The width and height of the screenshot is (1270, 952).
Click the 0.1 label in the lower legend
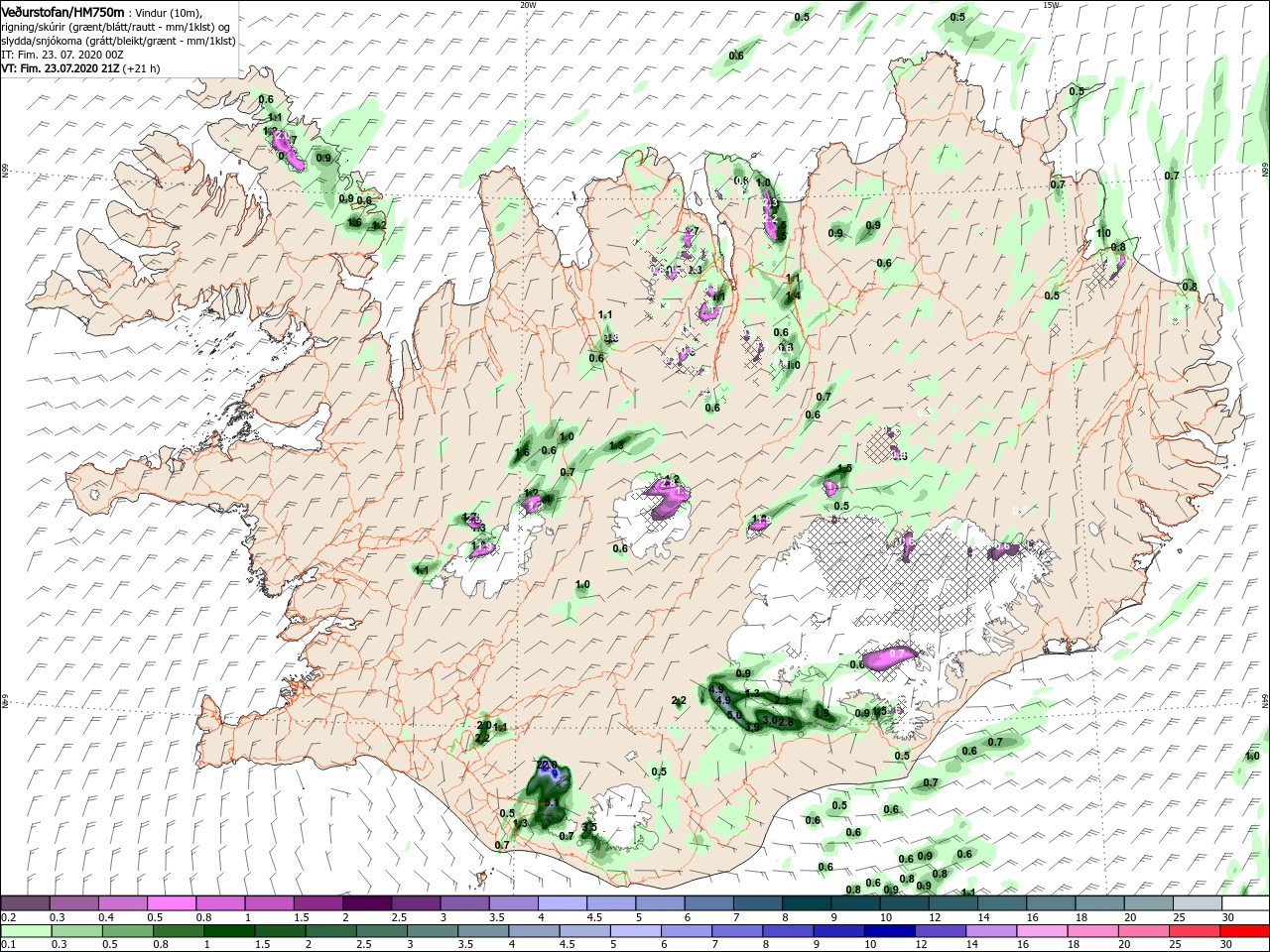pyautogui.click(x=7, y=945)
